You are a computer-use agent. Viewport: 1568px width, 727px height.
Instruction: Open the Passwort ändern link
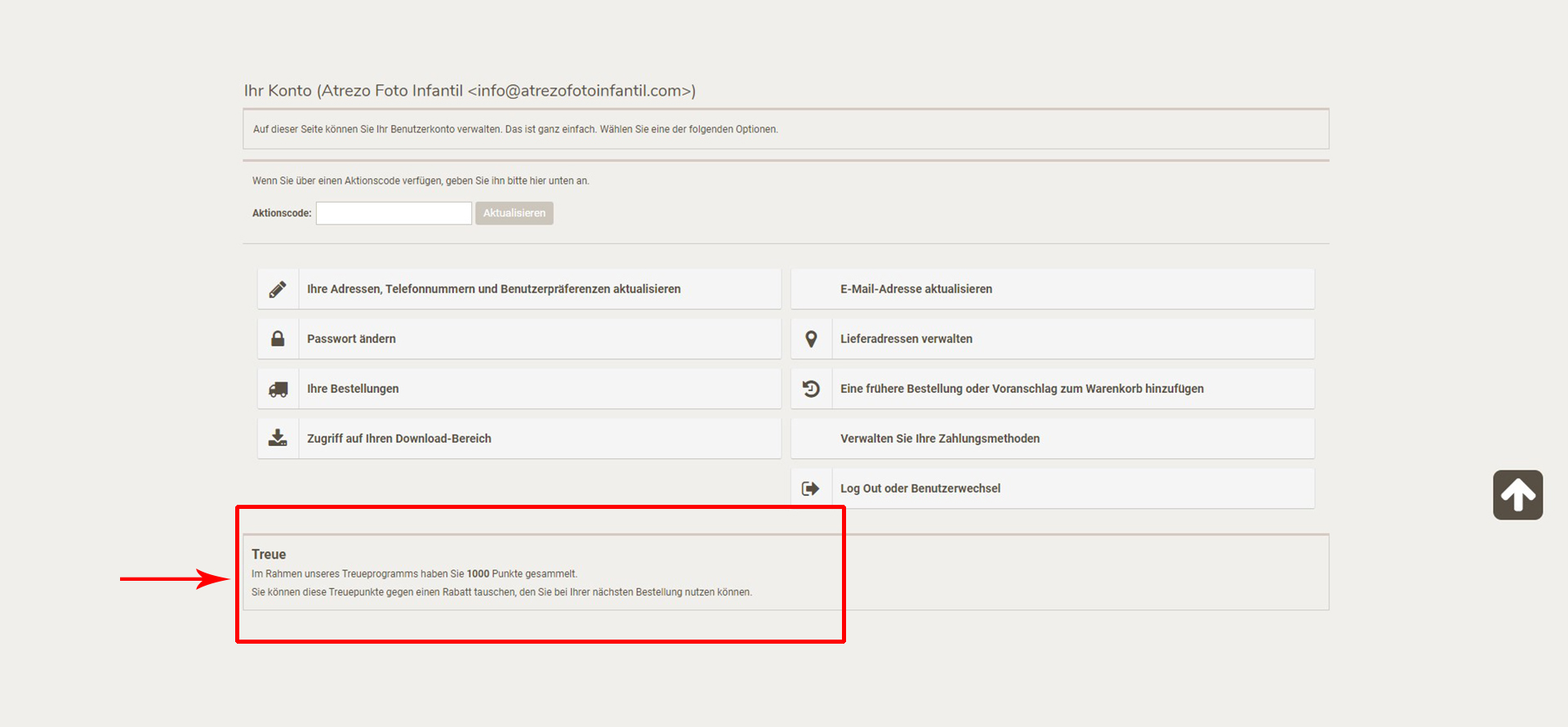(351, 339)
